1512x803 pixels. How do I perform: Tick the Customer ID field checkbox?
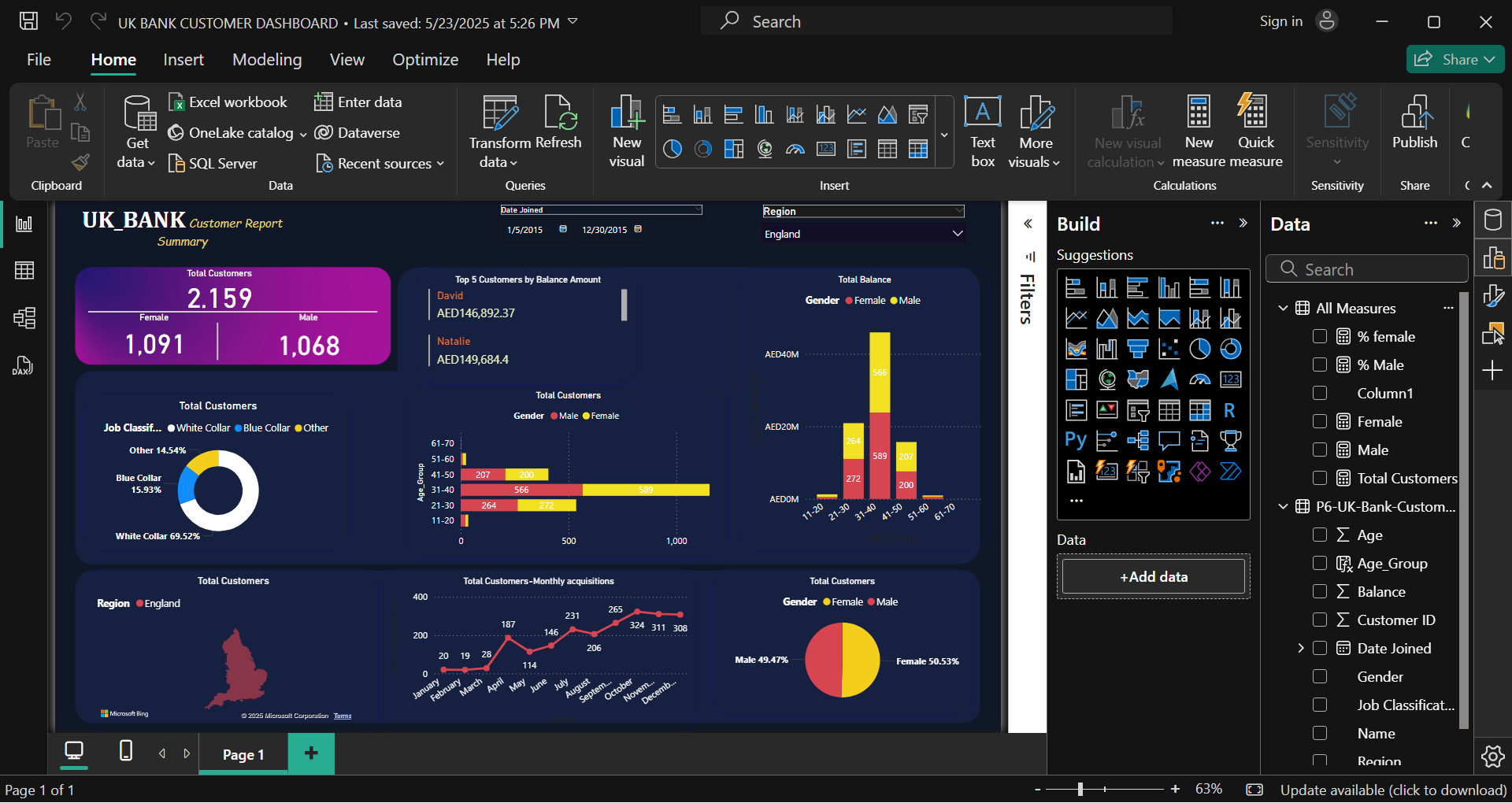(x=1320, y=620)
